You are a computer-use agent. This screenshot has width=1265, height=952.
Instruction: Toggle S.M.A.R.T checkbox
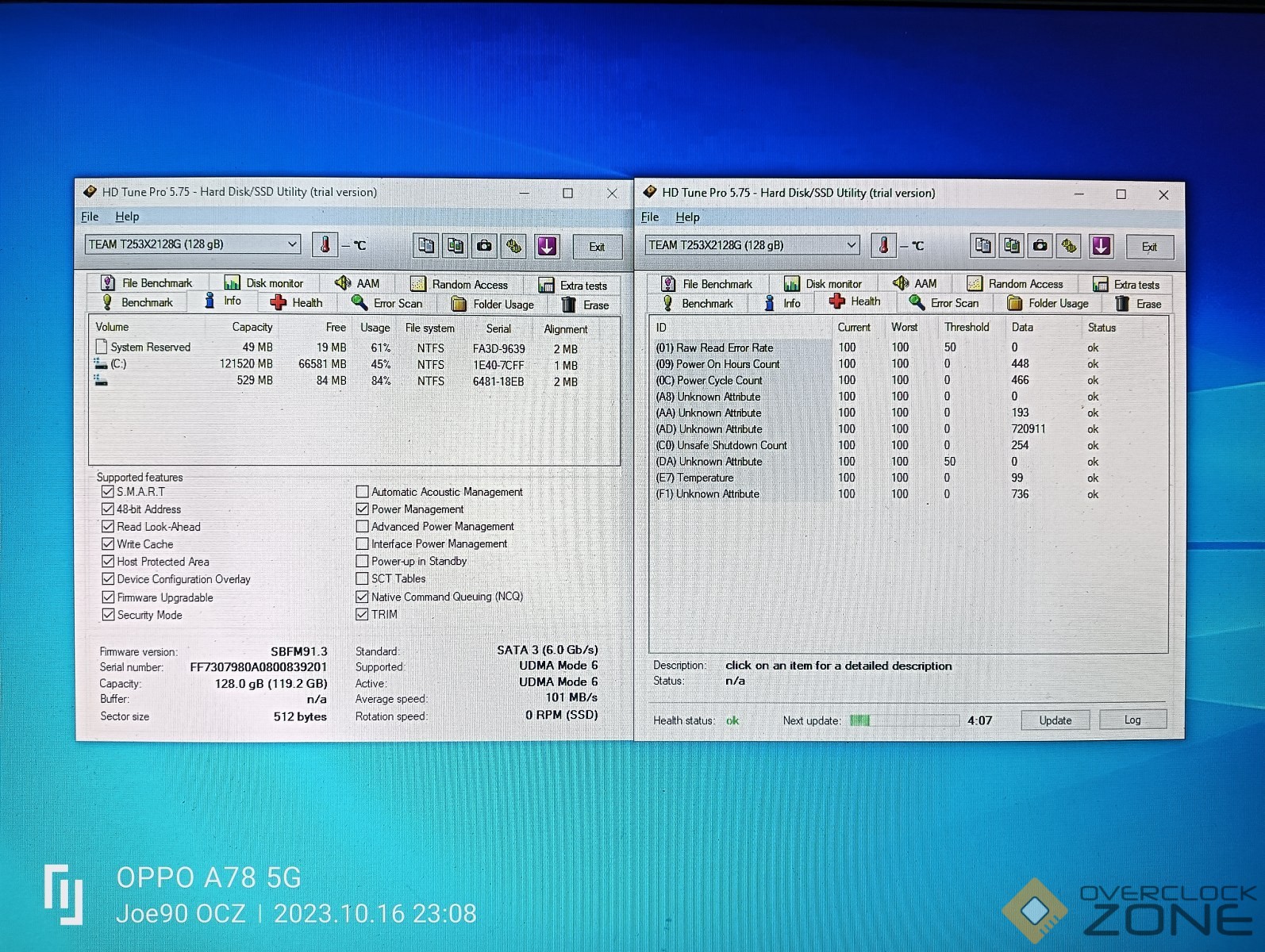[x=108, y=491]
